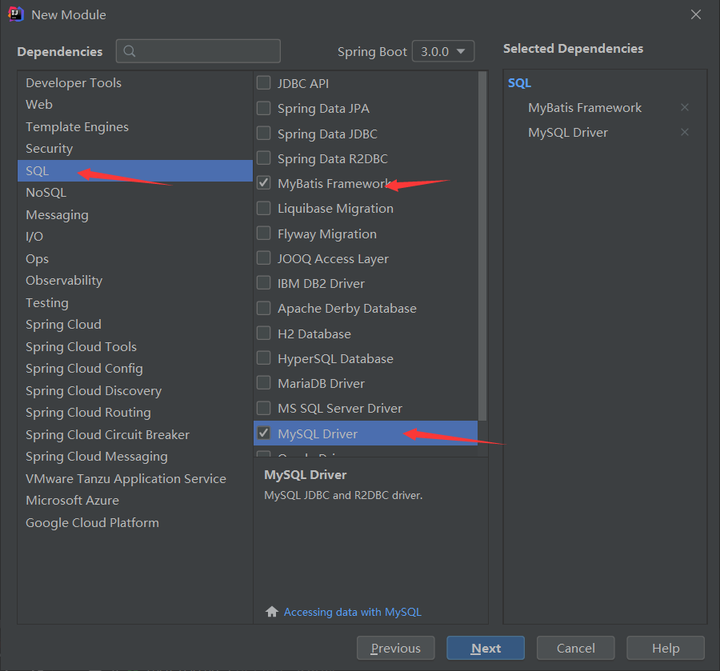Open the Accessing data with MySQL link
The image size is (720, 671).
point(352,612)
